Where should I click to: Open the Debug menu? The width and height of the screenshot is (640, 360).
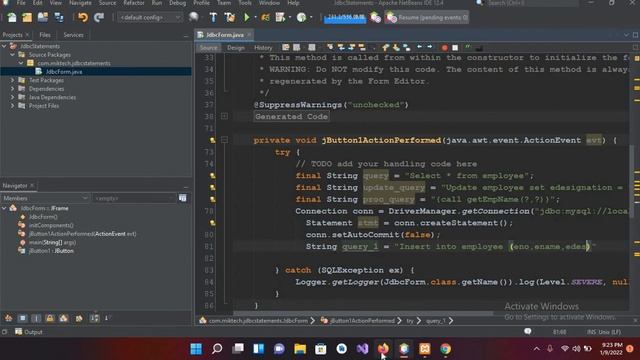[x=178, y=3]
